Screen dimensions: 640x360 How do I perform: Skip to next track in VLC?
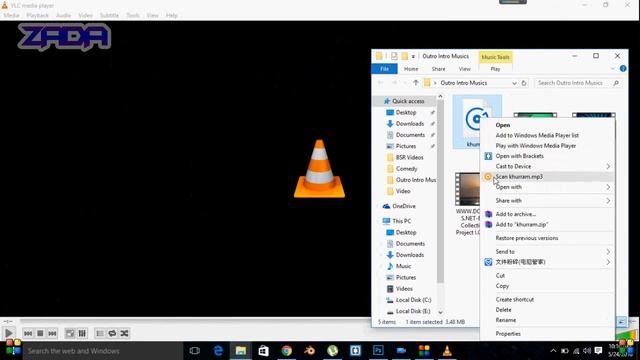52,333
